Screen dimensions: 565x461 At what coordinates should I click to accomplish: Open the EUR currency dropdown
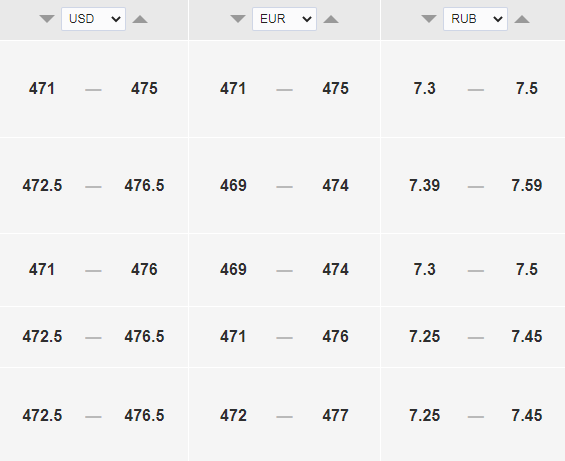click(x=284, y=19)
